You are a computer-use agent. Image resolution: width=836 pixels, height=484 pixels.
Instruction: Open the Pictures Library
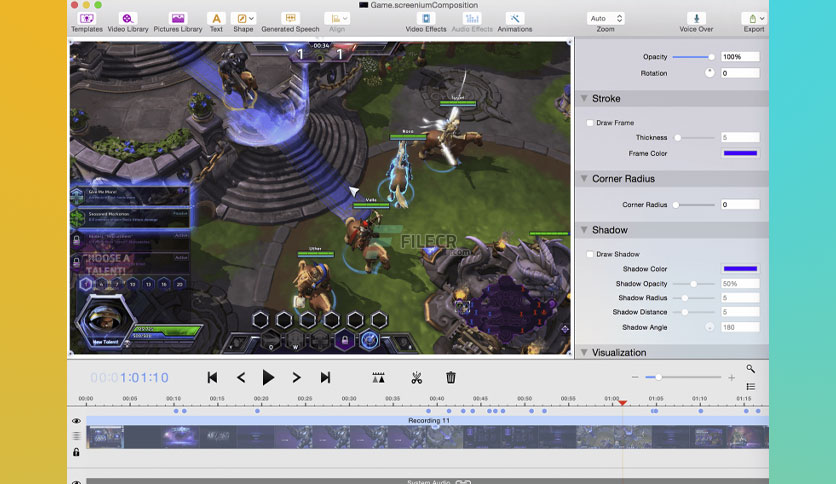[x=178, y=22]
